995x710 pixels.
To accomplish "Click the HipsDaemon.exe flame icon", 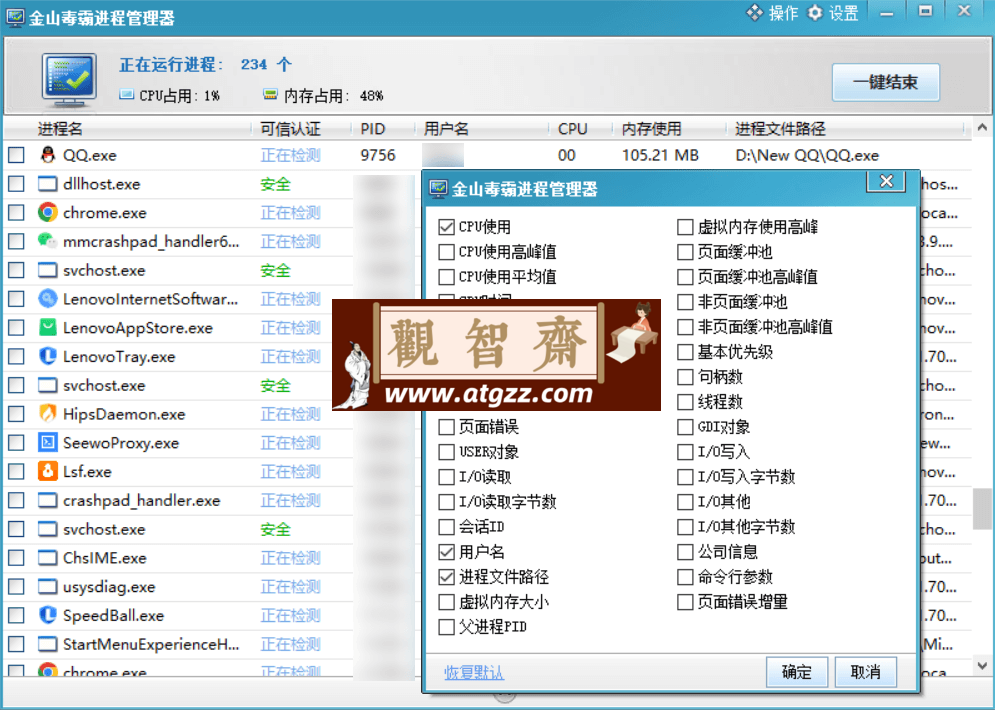I will pyautogui.click(x=48, y=414).
